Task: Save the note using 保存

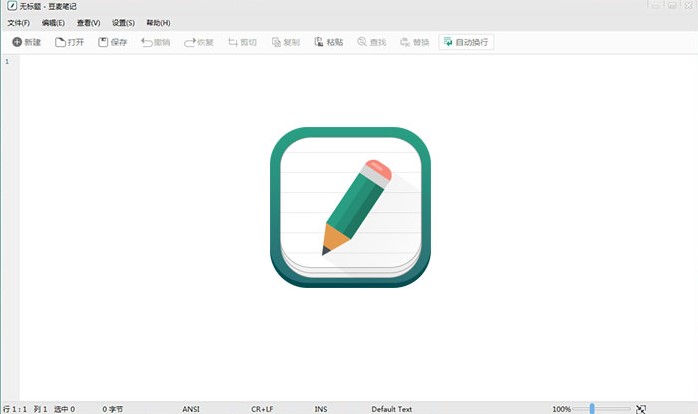Action: click(x=113, y=42)
